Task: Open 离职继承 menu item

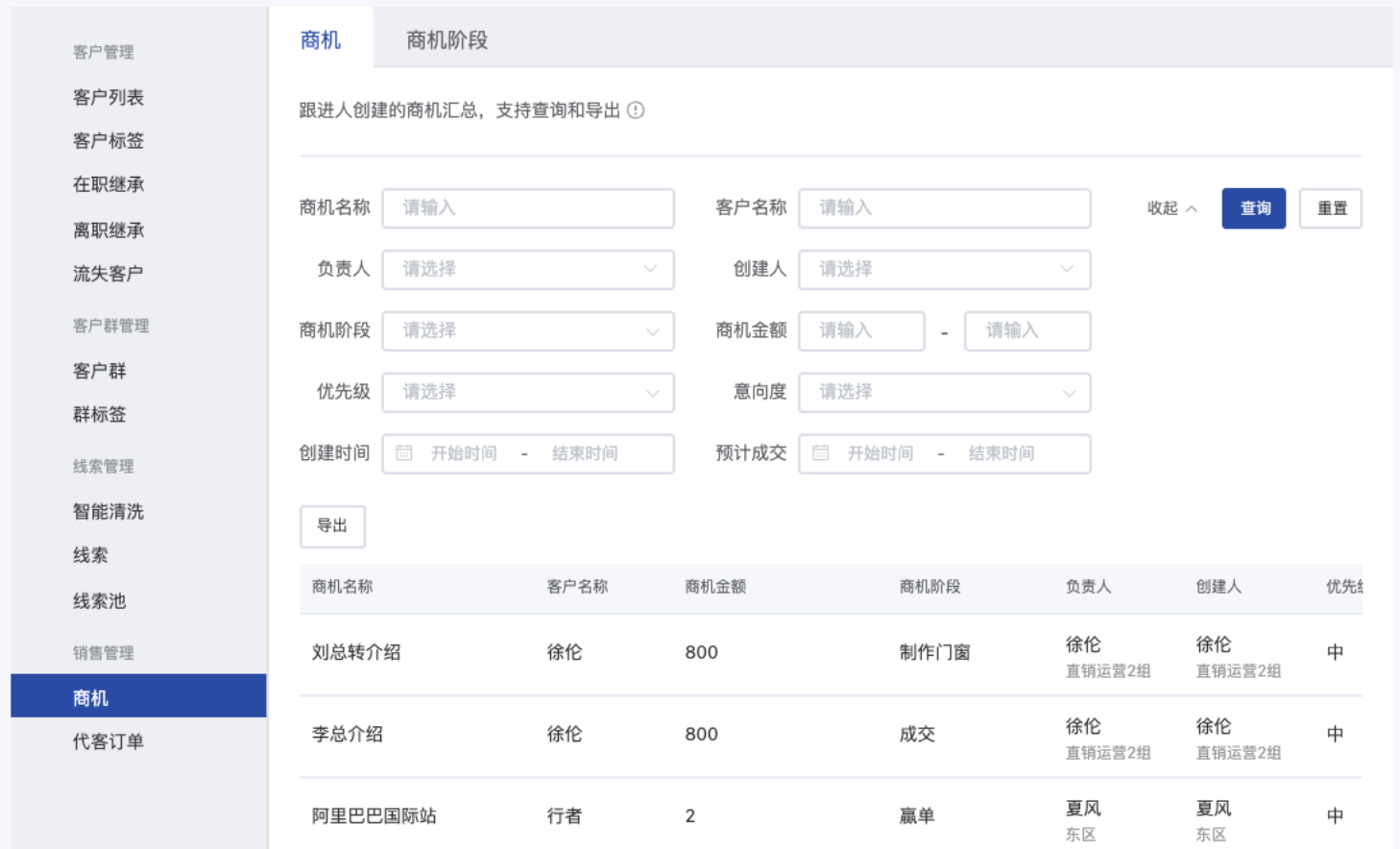Action: pyautogui.click(x=109, y=230)
